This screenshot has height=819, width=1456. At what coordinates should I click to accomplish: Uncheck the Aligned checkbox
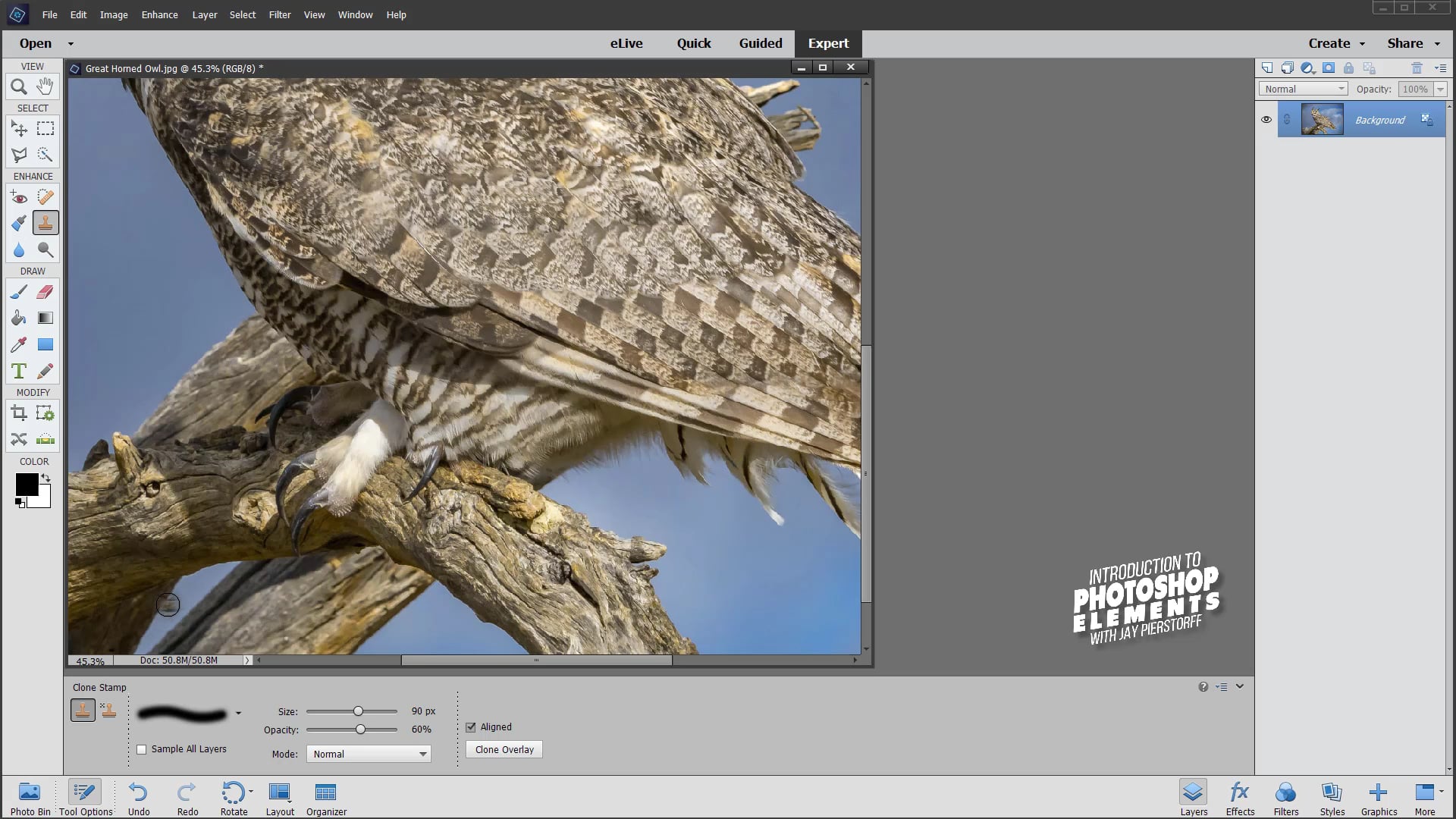471,727
